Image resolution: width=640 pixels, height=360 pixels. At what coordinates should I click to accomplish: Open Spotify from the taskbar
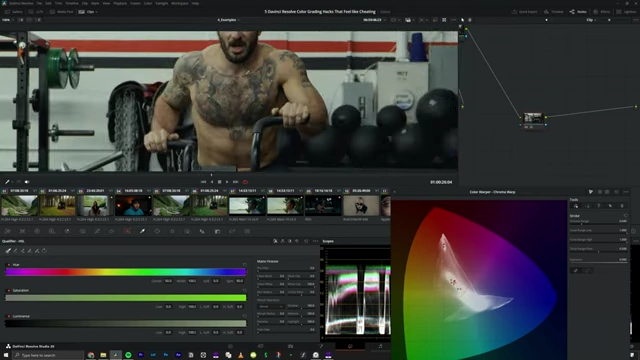point(128,355)
